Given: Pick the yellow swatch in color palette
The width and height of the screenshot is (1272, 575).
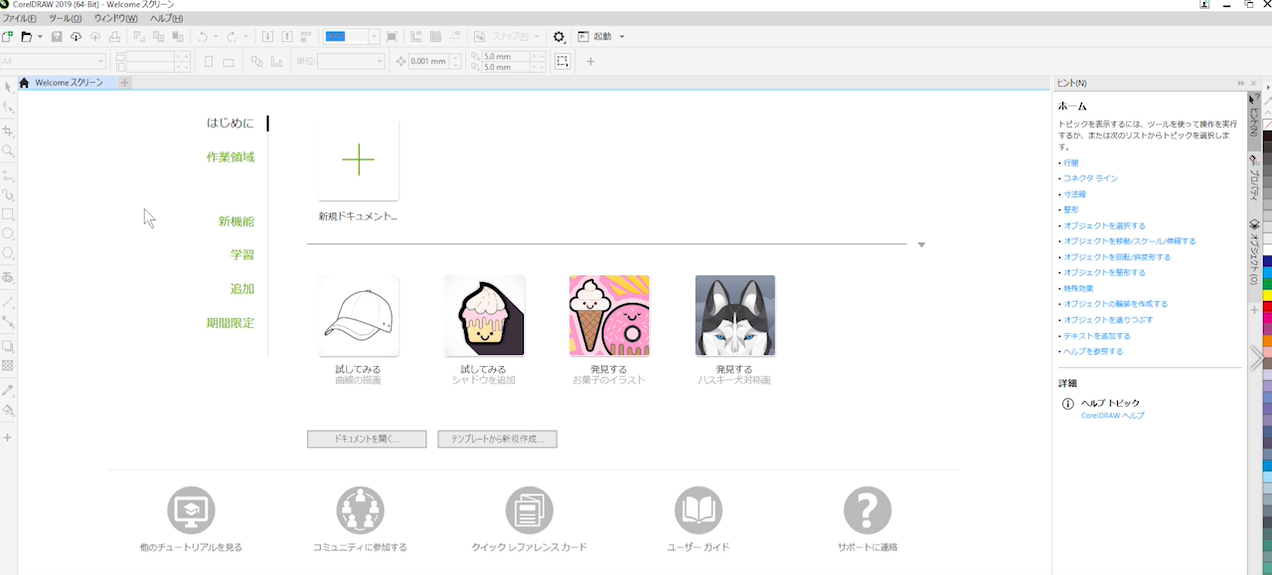Looking at the screenshot, I should tap(1267, 295).
